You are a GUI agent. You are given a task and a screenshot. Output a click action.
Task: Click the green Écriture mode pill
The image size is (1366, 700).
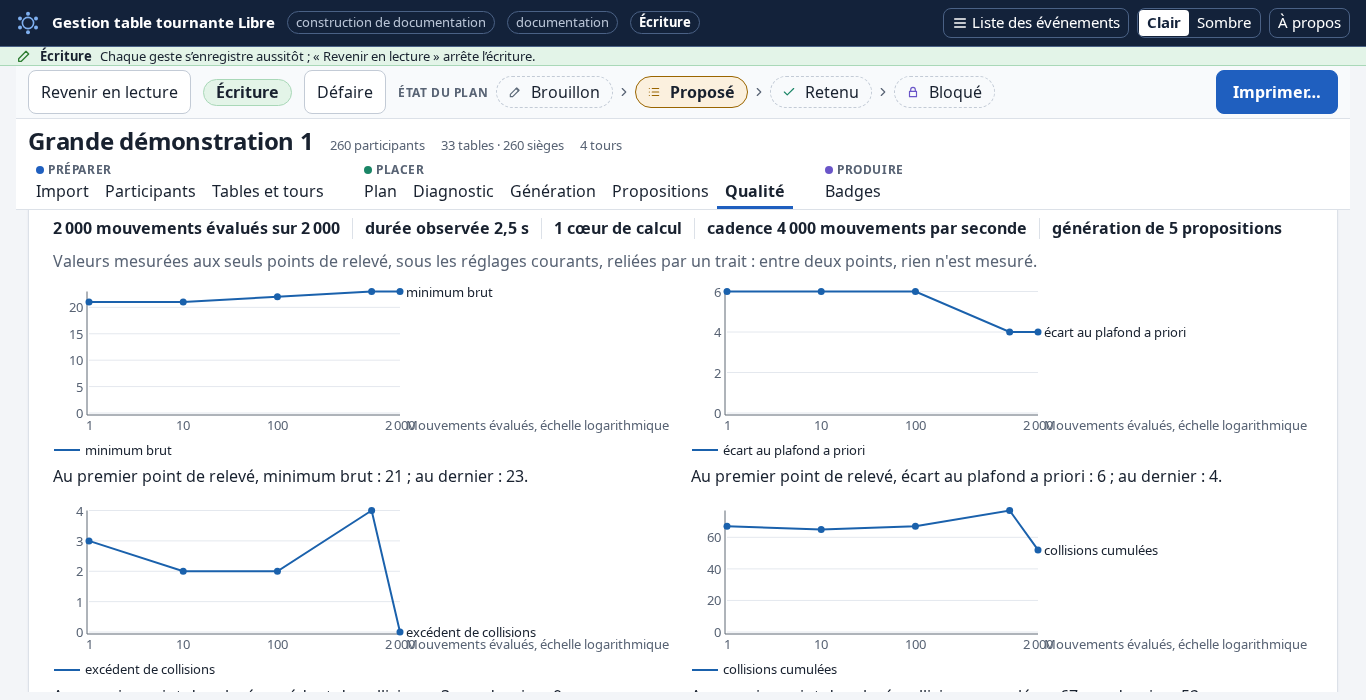(247, 92)
